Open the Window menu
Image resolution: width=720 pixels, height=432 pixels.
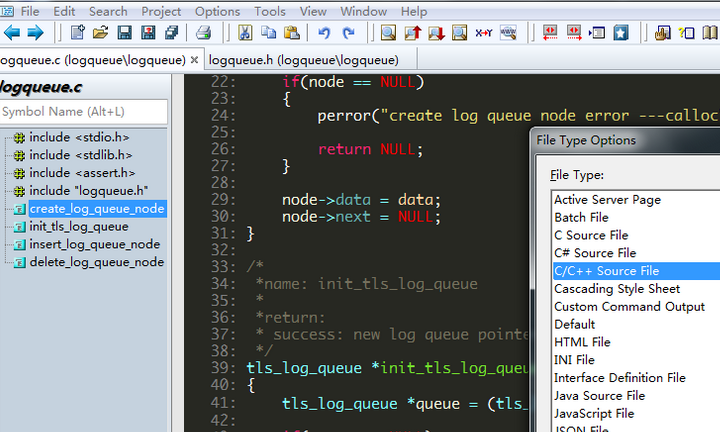click(363, 11)
